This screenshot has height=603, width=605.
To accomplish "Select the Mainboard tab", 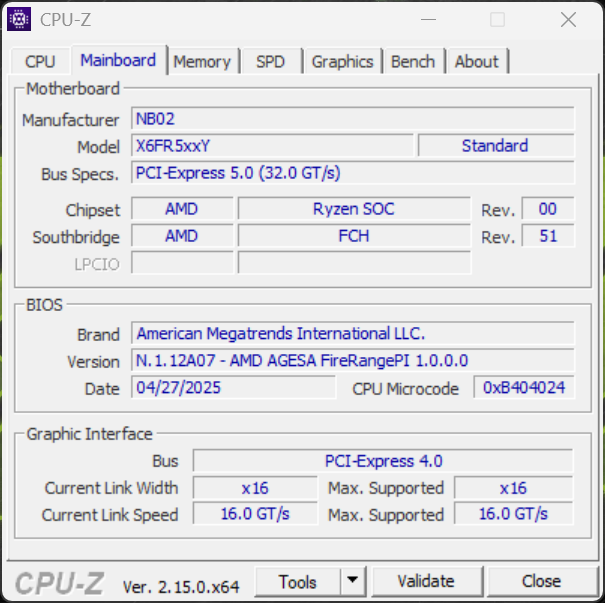I will click(118, 60).
